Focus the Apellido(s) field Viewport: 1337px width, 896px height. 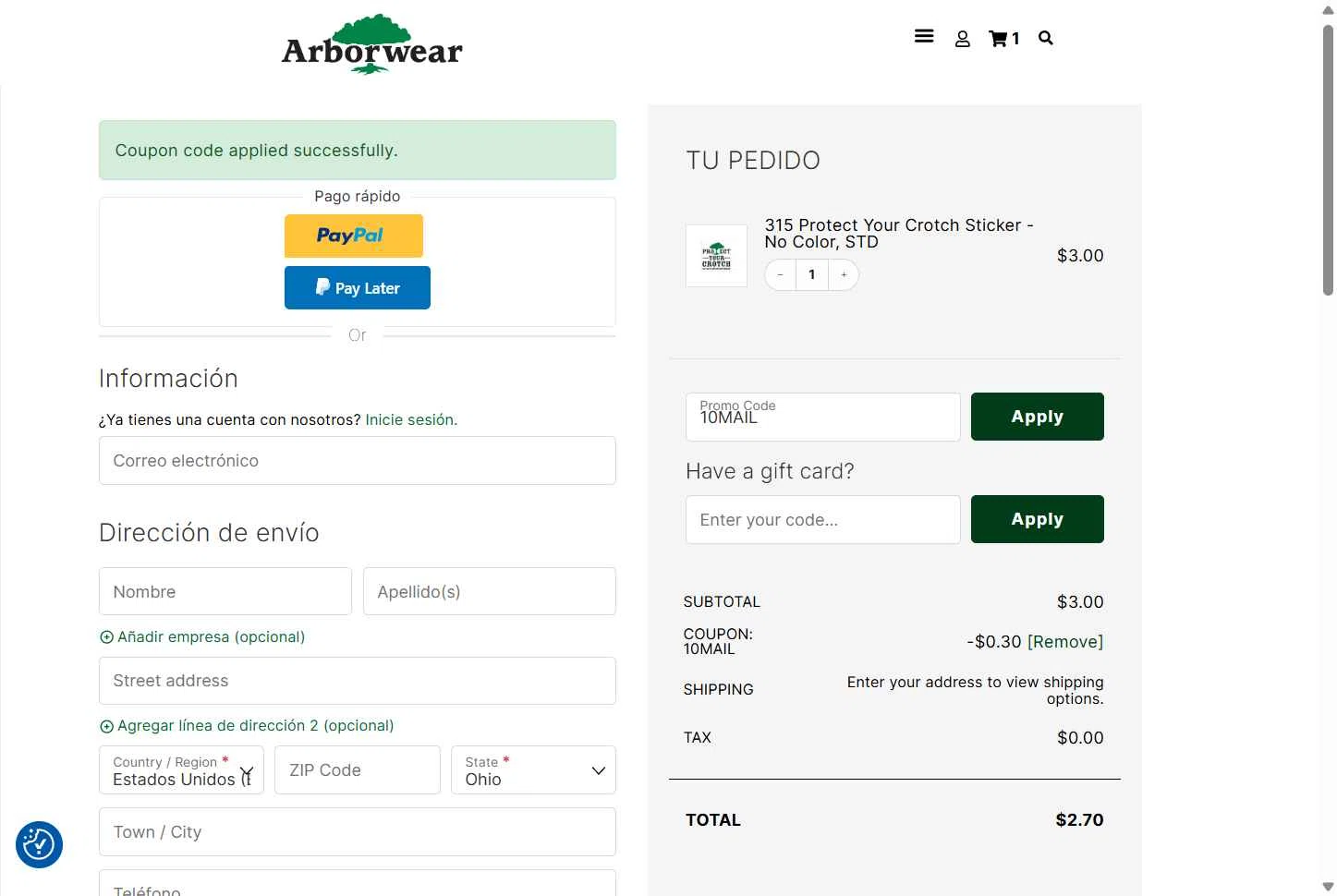pyautogui.click(x=490, y=591)
